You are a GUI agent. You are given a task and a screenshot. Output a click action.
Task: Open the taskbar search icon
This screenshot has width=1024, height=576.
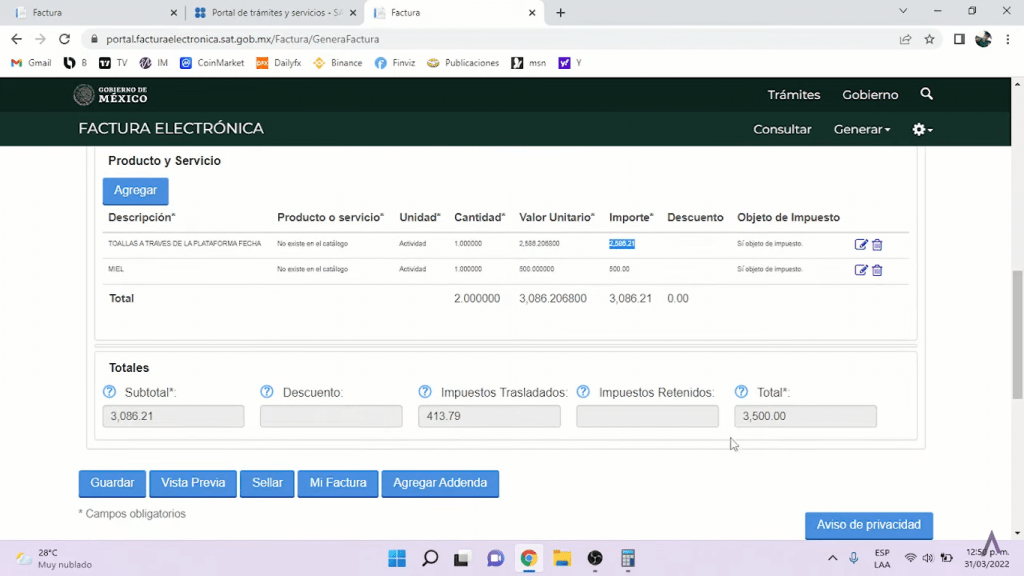coord(430,558)
